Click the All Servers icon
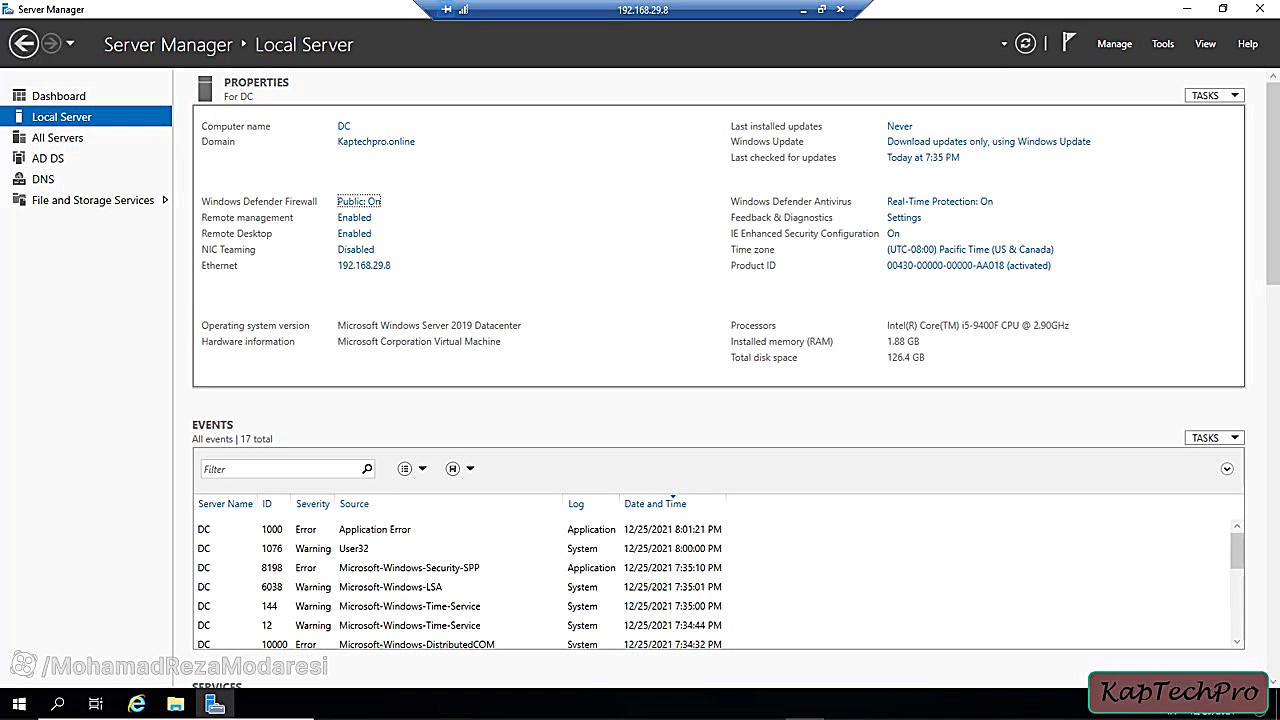 (19, 138)
